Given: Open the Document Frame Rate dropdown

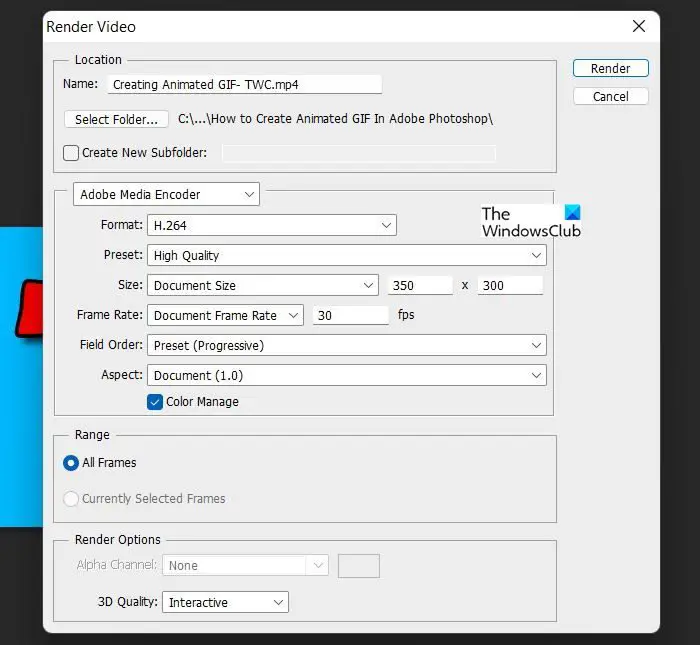Looking at the screenshot, I should coord(225,315).
